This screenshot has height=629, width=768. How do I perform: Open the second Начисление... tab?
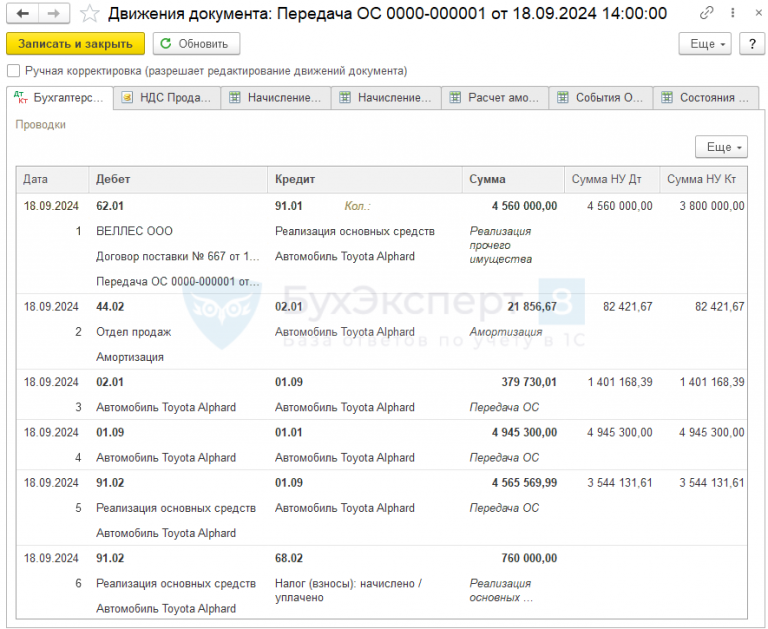(x=386, y=98)
